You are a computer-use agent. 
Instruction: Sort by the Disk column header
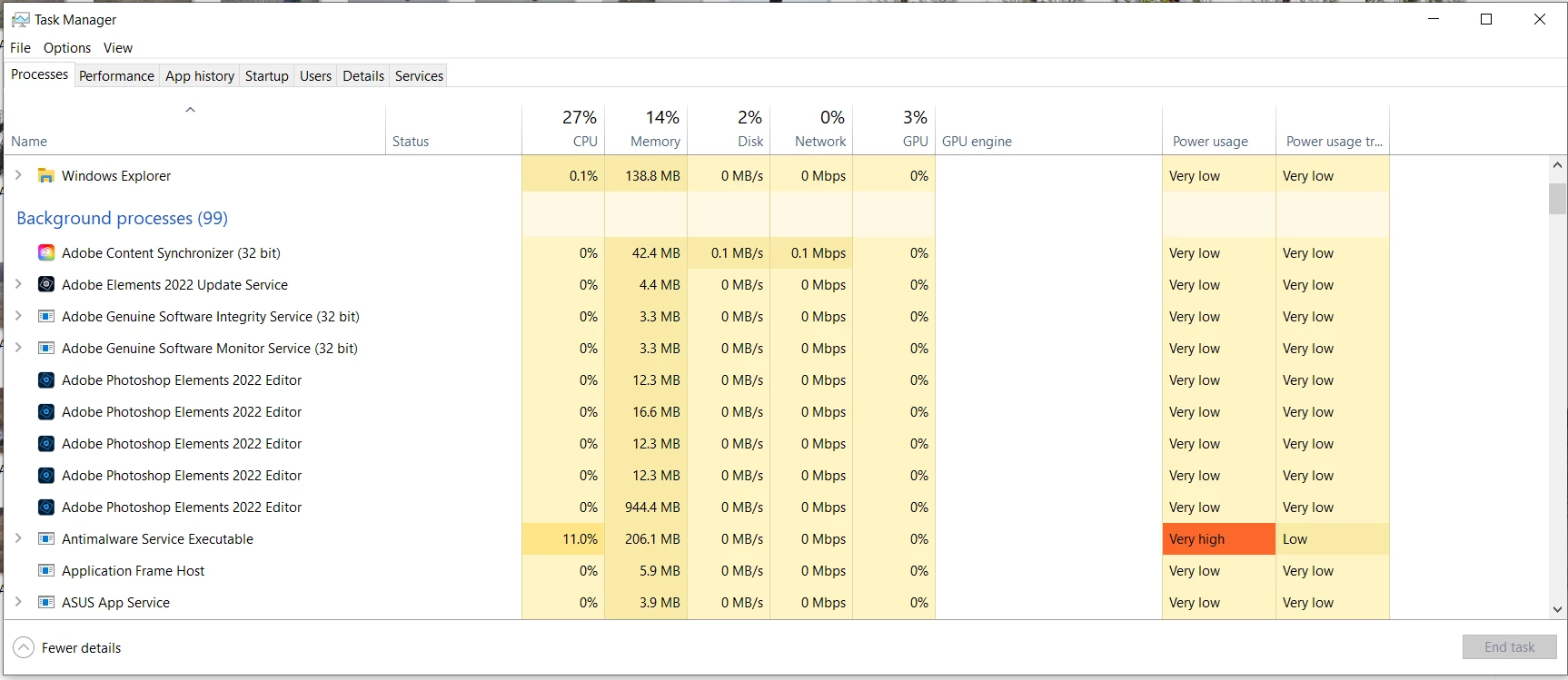pos(729,130)
